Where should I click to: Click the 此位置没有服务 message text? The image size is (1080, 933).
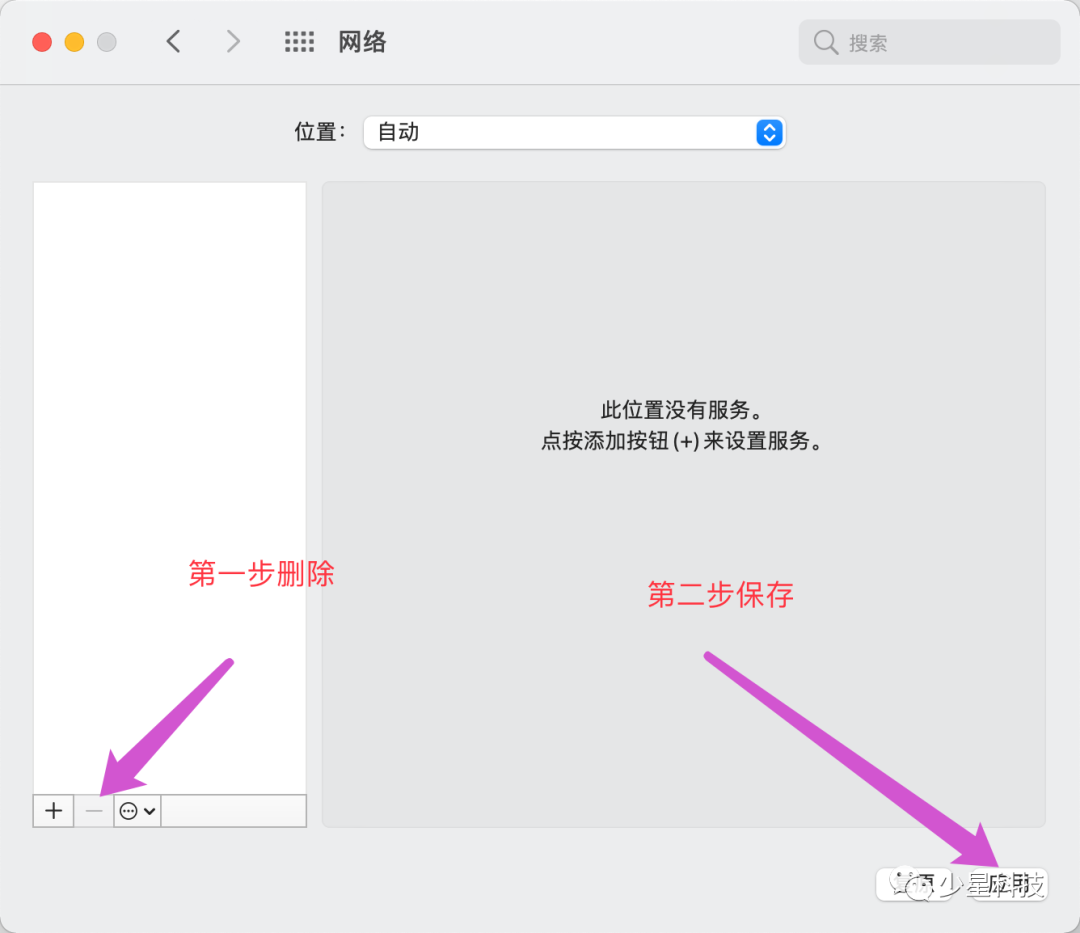coord(684,409)
